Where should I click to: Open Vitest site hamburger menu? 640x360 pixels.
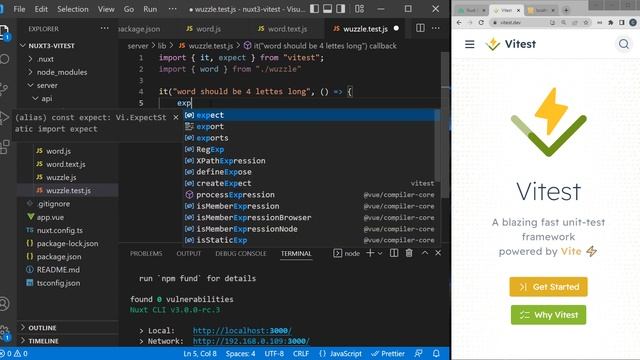(469, 44)
